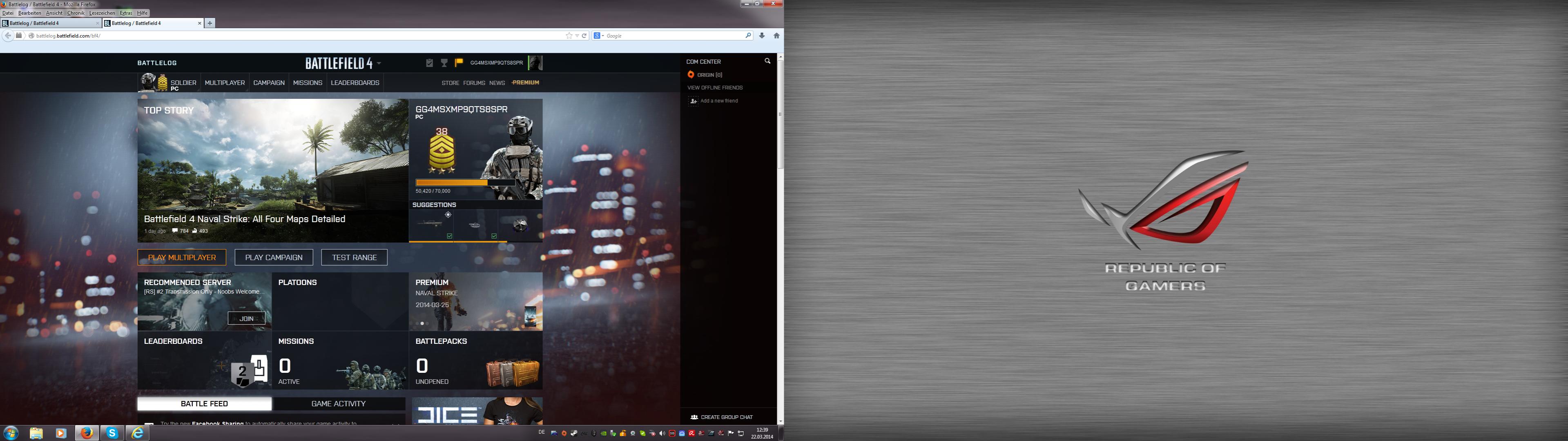Viewport: 1568px width, 441px height.
Task: Click the trophy awards icon in header
Action: tap(444, 62)
